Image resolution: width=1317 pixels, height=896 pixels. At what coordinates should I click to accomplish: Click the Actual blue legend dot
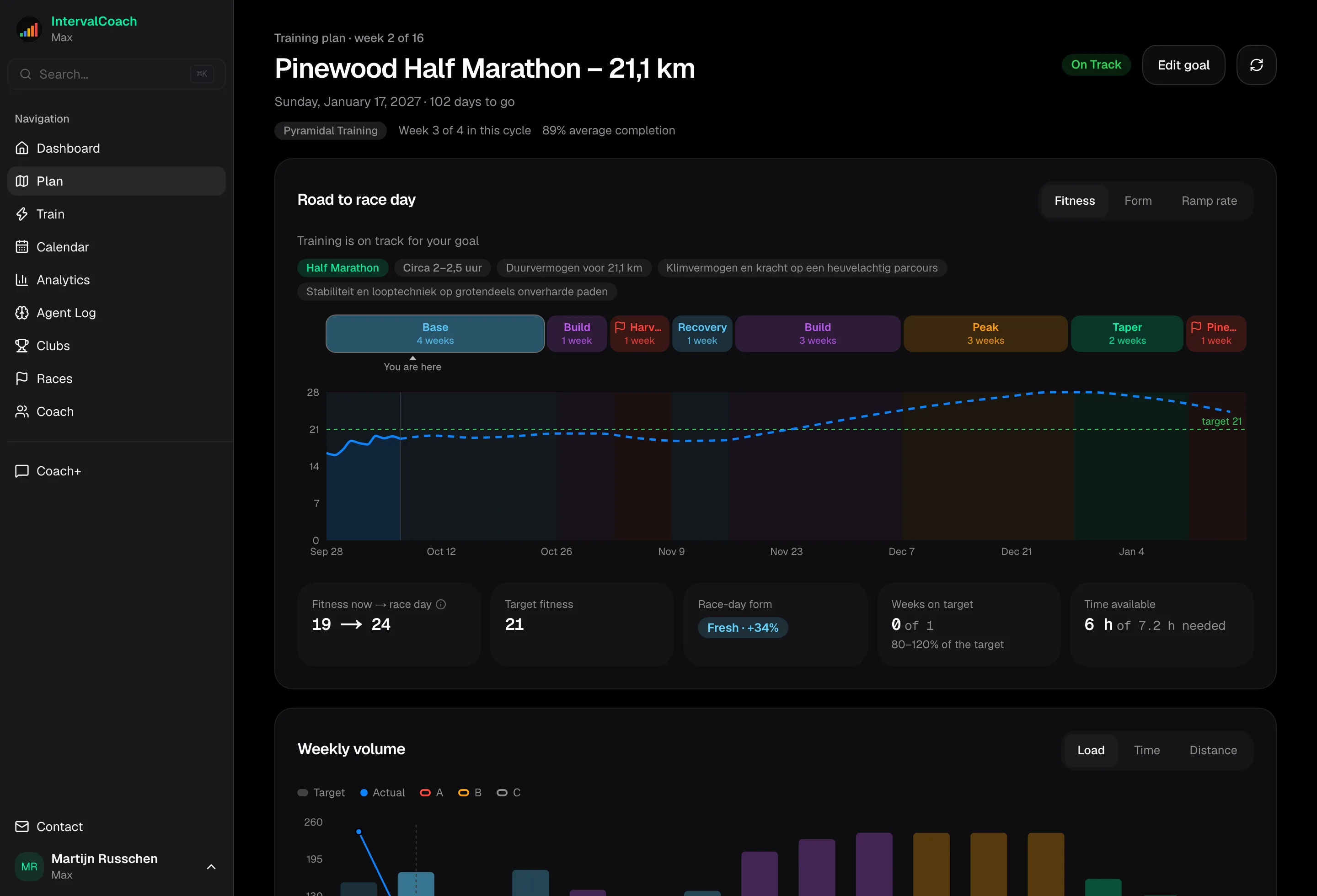click(364, 793)
